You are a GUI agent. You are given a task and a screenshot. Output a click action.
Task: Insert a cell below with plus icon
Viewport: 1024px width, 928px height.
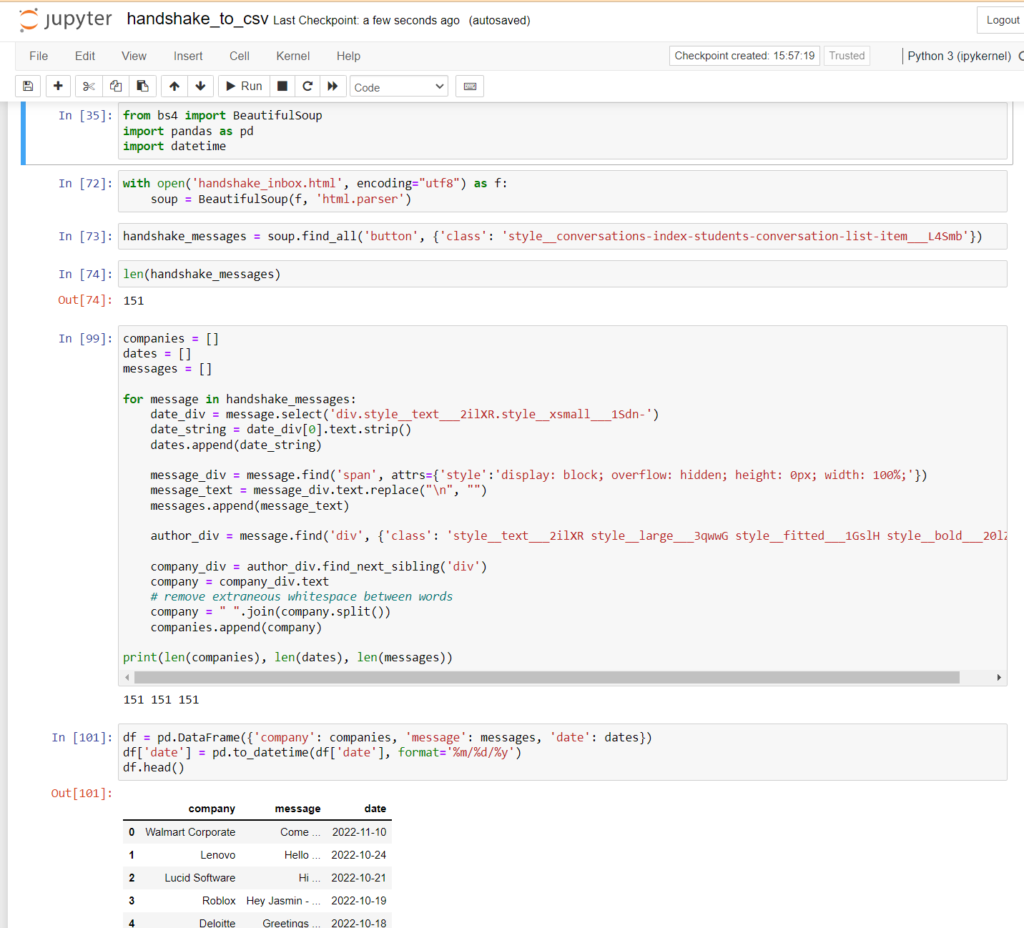point(58,87)
